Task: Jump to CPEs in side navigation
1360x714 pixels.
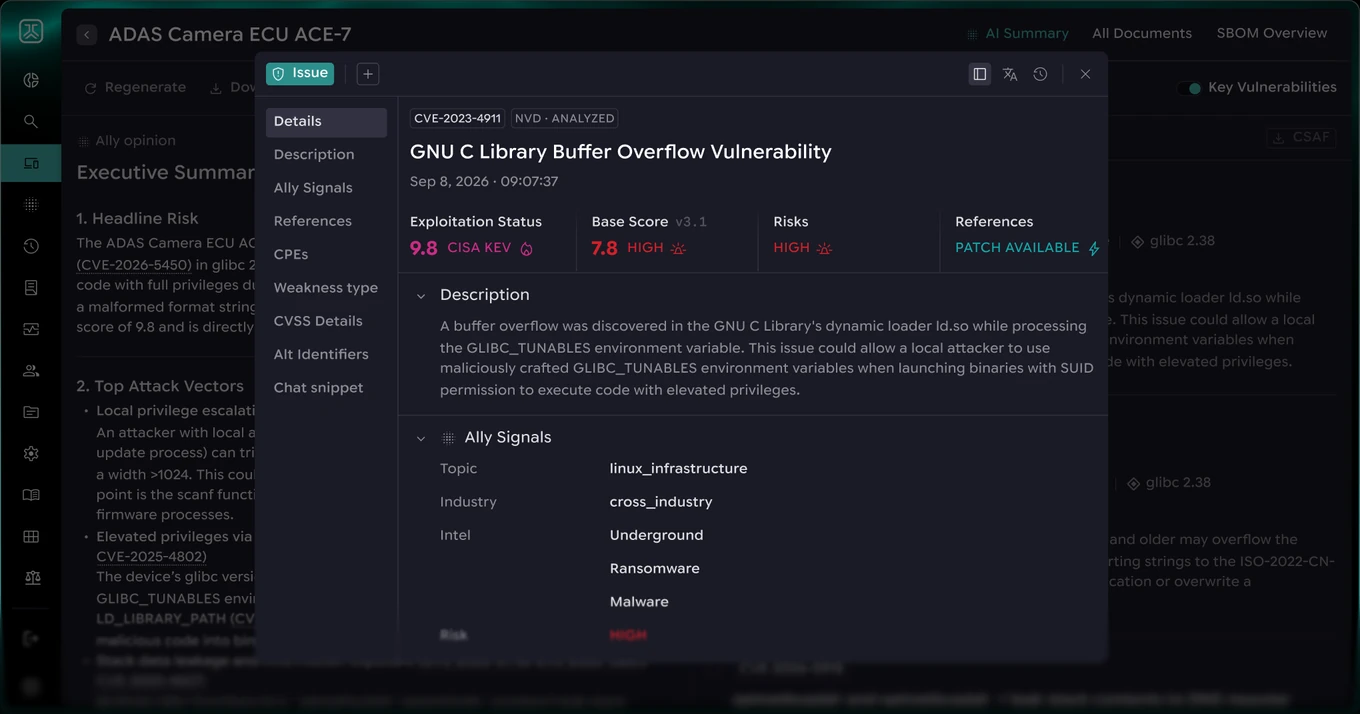Action: pyautogui.click(x=291, y=255)
